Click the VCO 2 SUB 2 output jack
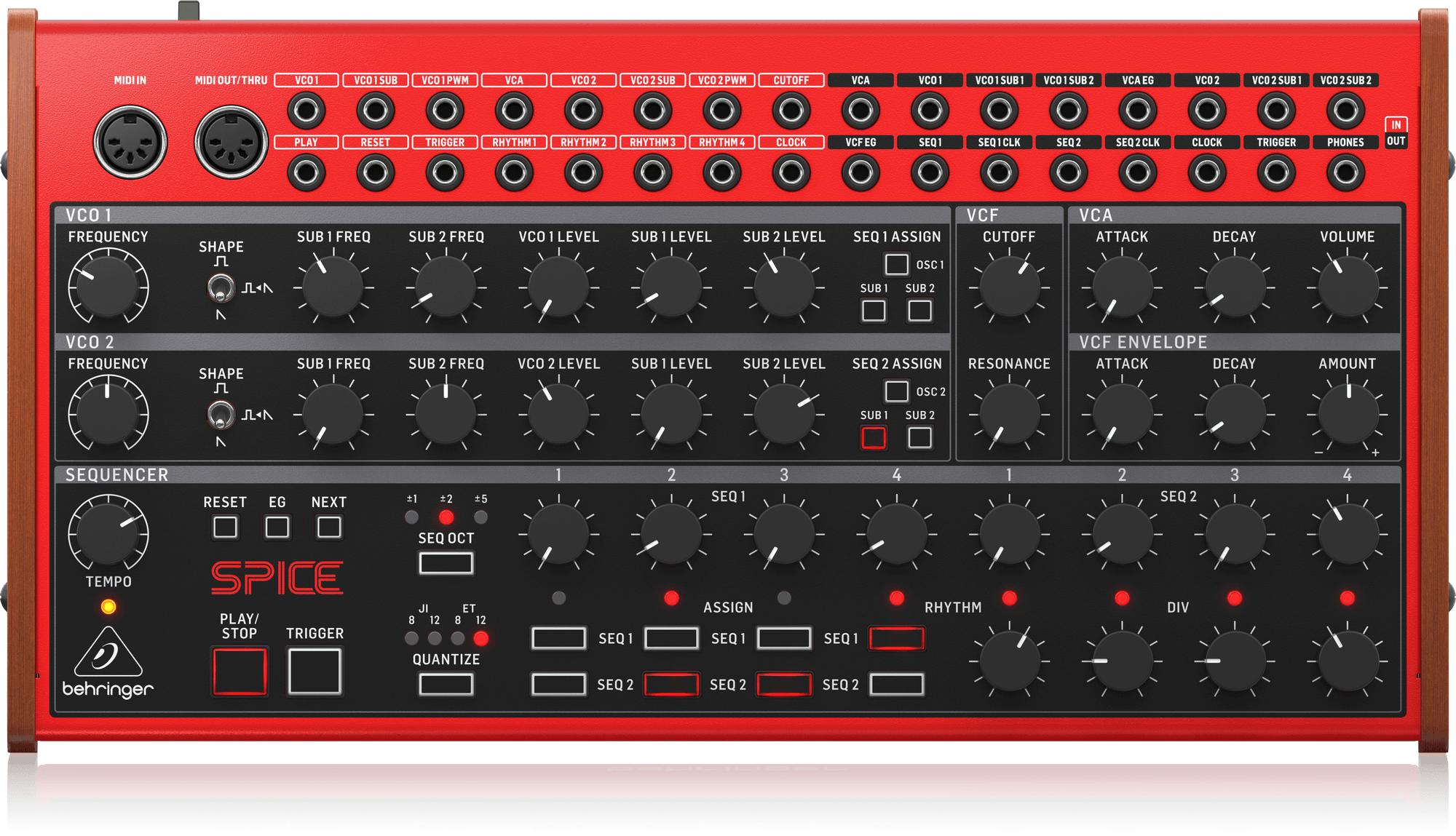This screenshot has width=1456, height=836. (1345, 111)
